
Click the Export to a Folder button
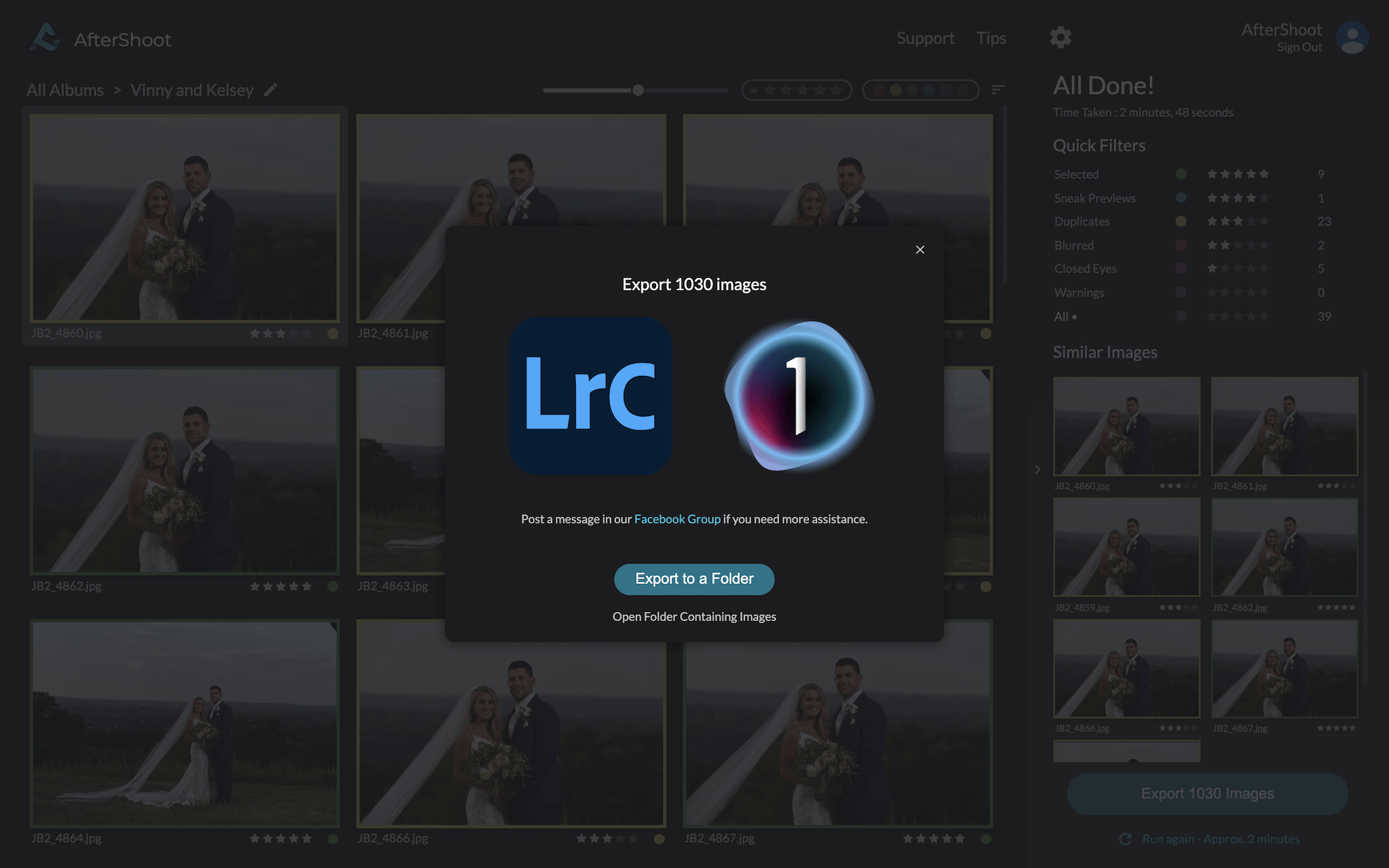coord(694,579)
